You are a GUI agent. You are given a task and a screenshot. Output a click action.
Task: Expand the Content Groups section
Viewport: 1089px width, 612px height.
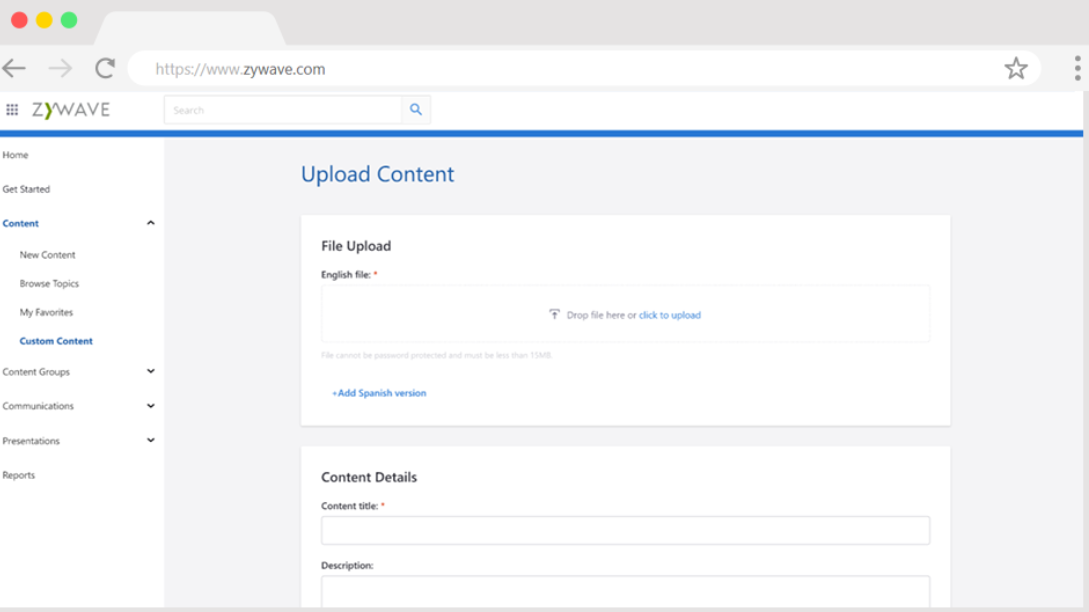coord(150,371)
